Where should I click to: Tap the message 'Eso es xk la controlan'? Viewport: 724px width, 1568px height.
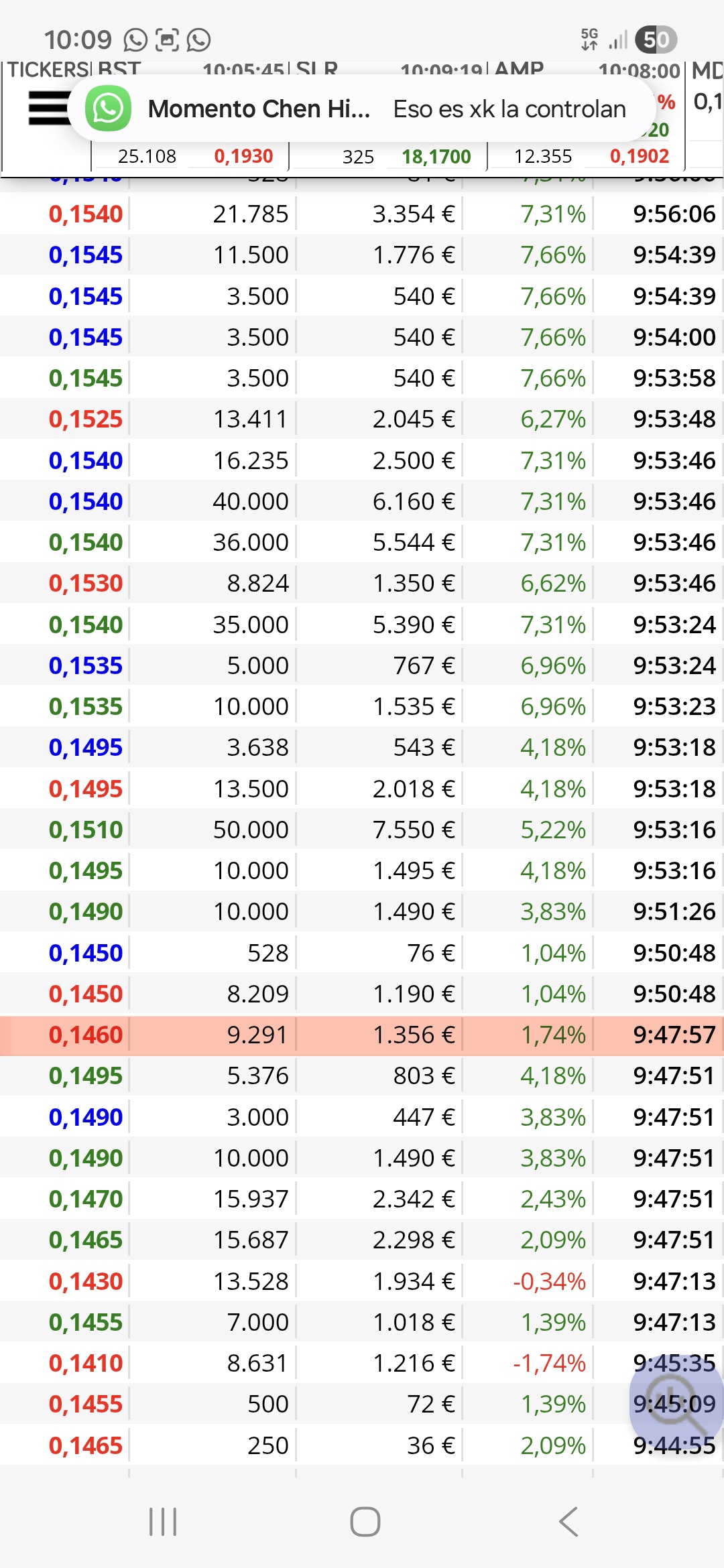click(509, 109)
